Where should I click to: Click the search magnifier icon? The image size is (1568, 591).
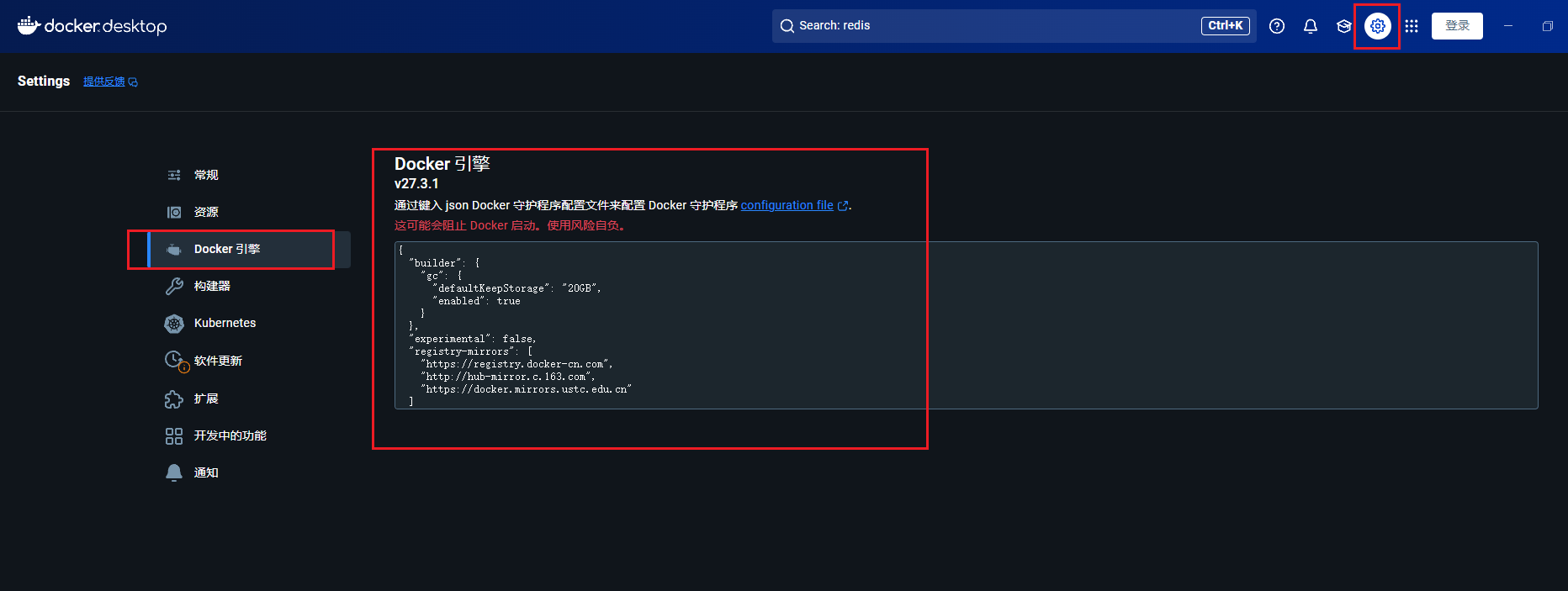pyautogui.click(x=787, y=26)
